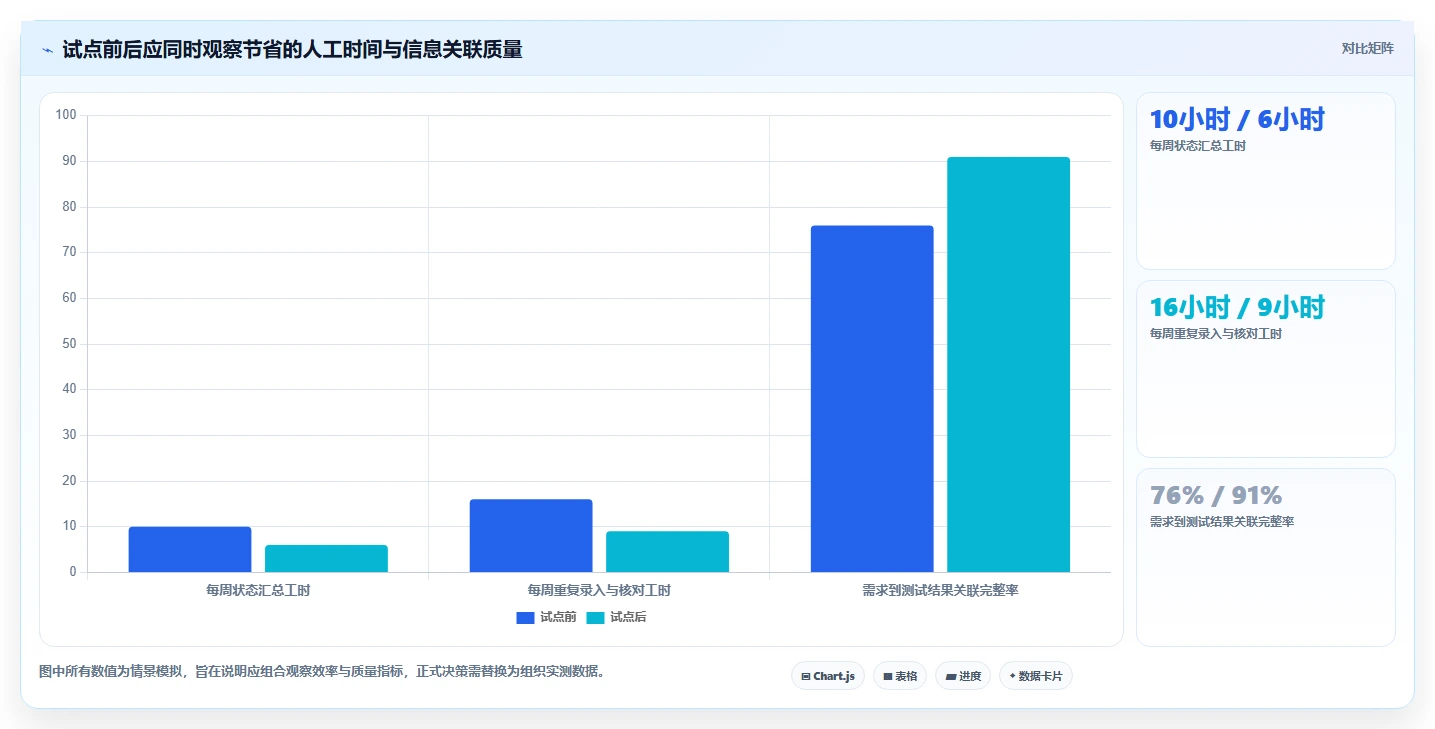Click the 试点前 bar for 需求到测试结果关联完整率
Viewport: 1435px width, 729px height.
point(872,399)
